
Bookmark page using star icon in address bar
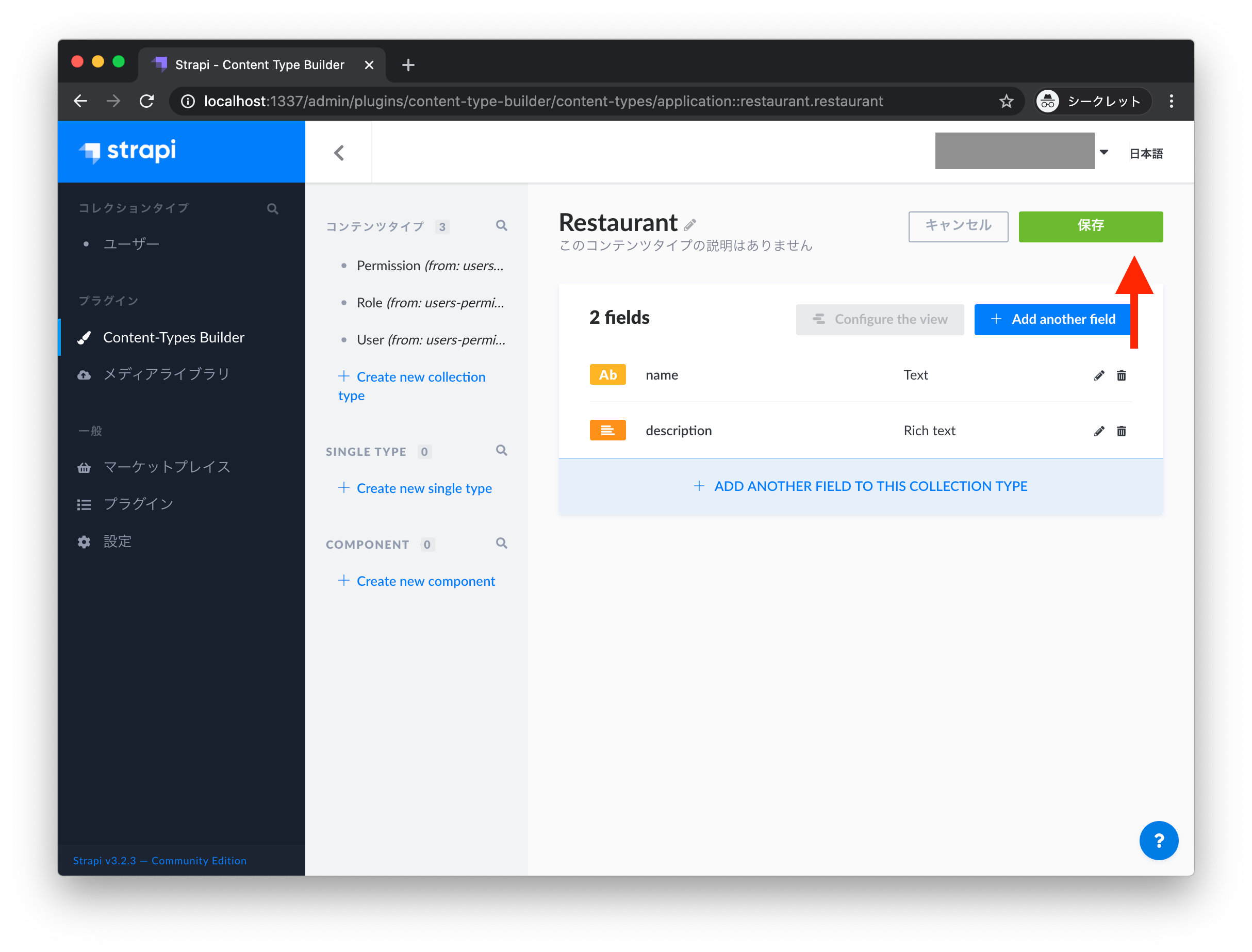(x=1006, y=102)
